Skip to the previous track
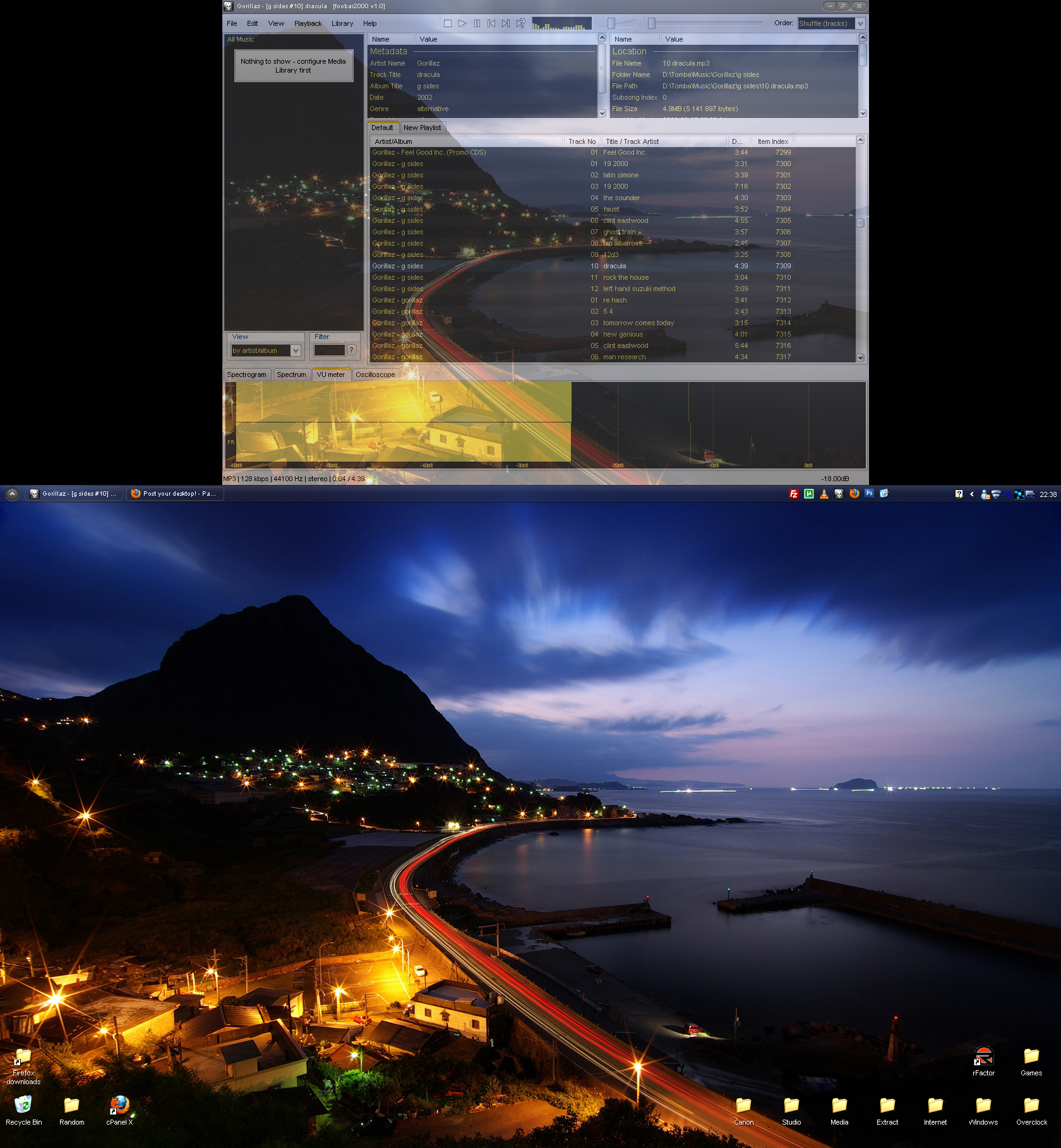 click(x=491, y=23)
